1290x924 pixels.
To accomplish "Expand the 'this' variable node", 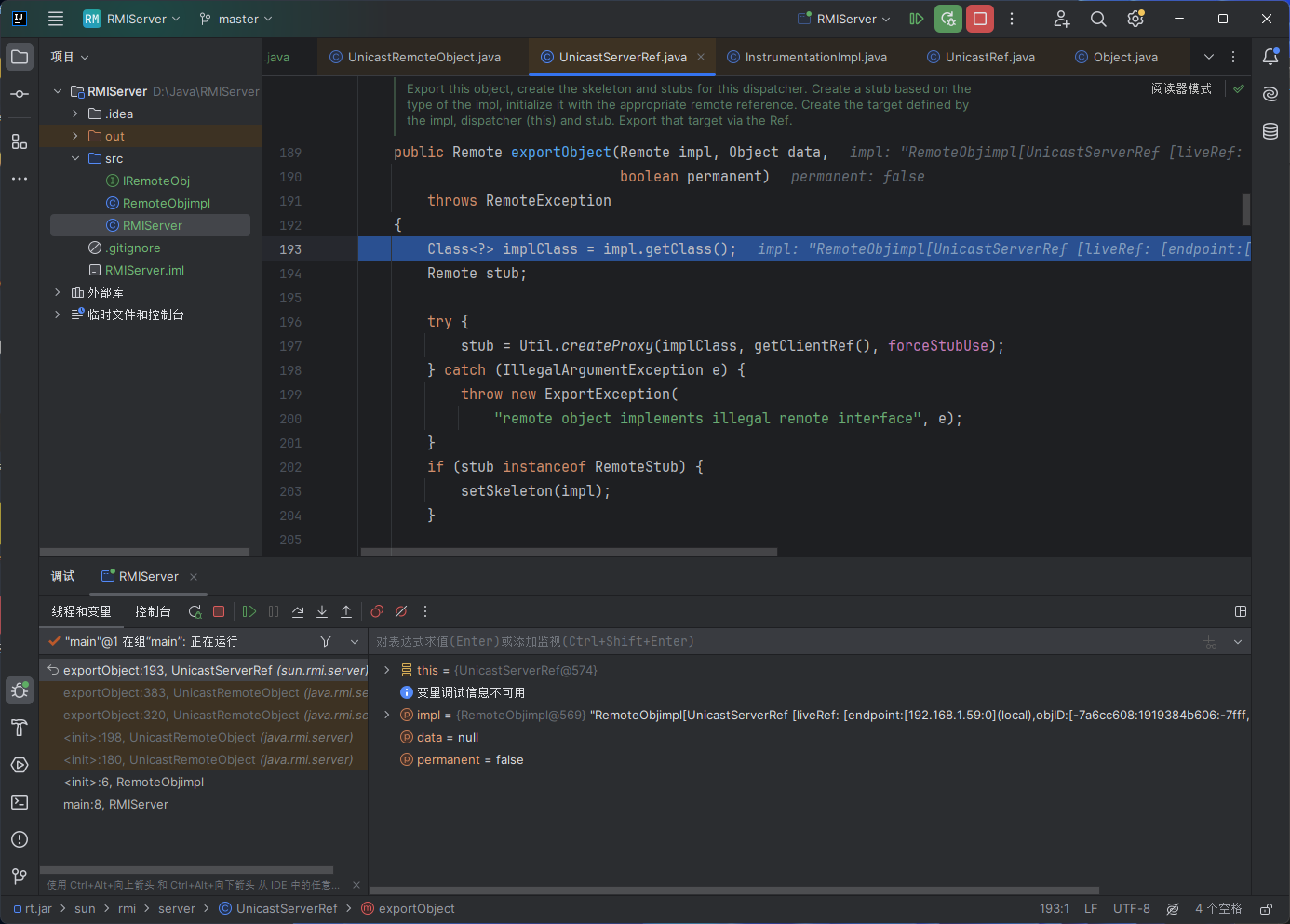I will [x=387, y=670].
